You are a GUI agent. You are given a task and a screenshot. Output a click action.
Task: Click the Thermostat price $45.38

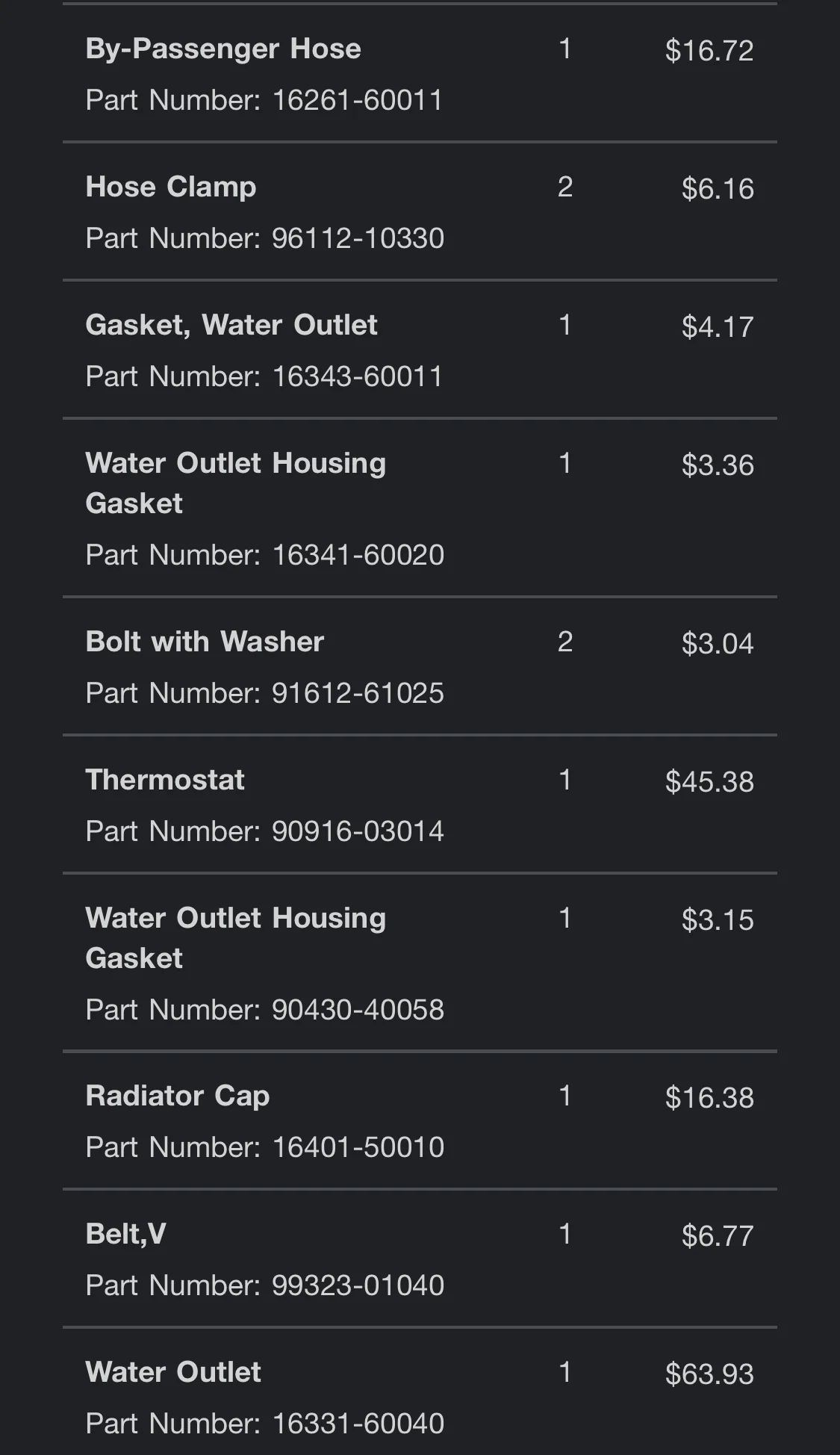[709, 782]
